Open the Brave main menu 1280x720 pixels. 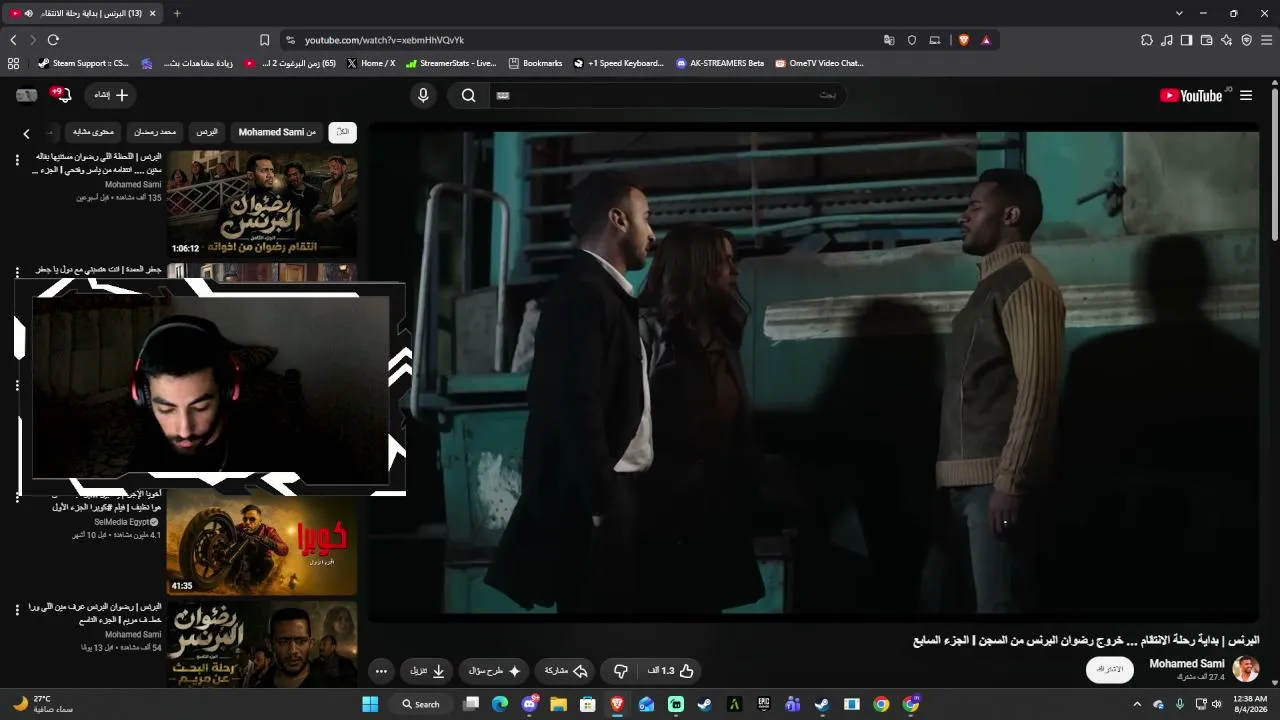(x=1266, y=40)
